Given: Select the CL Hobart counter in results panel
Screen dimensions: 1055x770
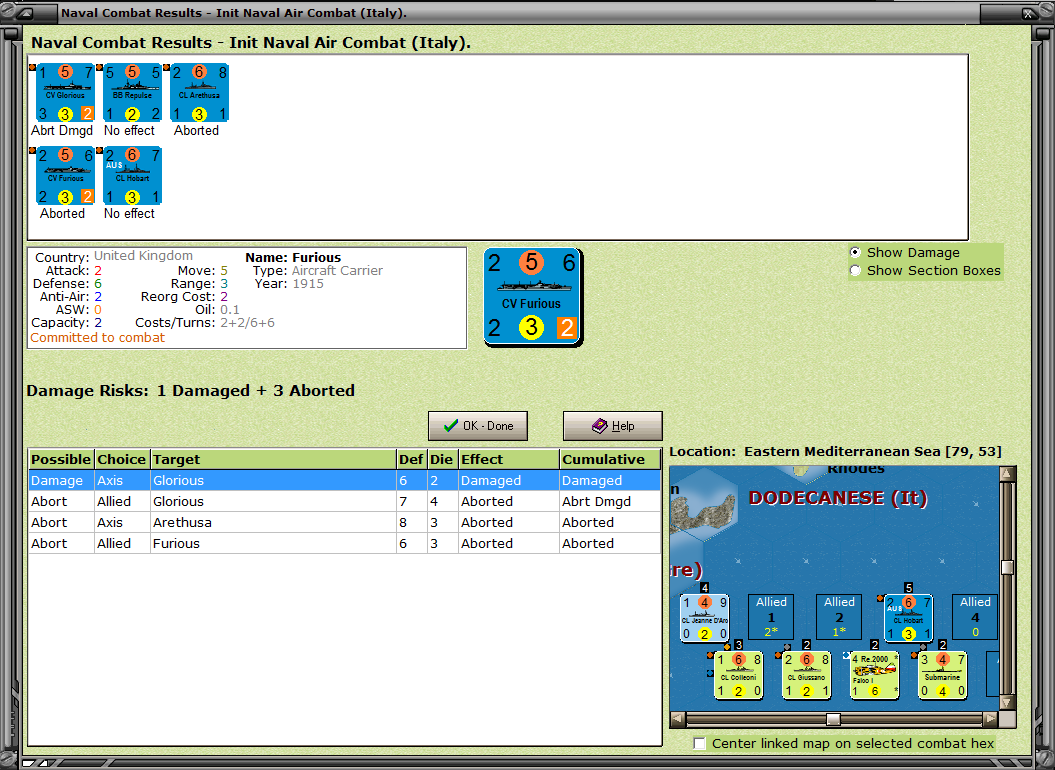Looking at the screenshot, I should pyautogui.click(x=133, y=176).
